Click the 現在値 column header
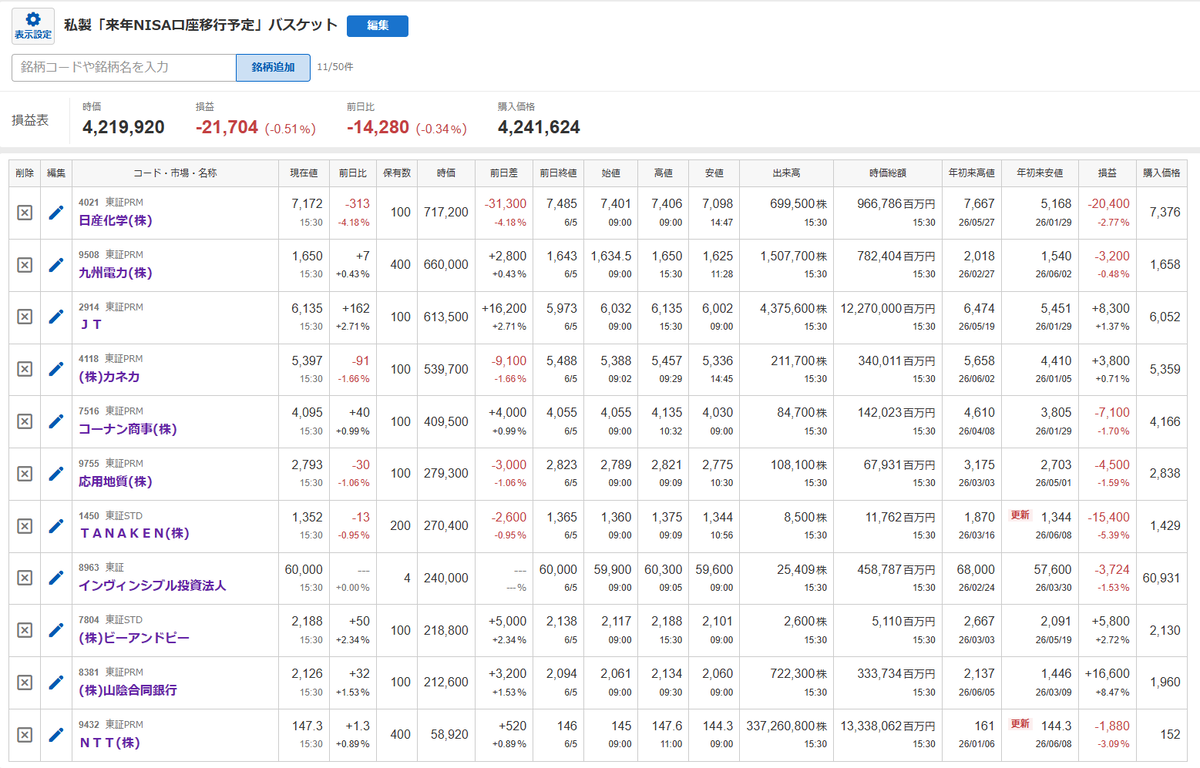 [x=303, y=173]
